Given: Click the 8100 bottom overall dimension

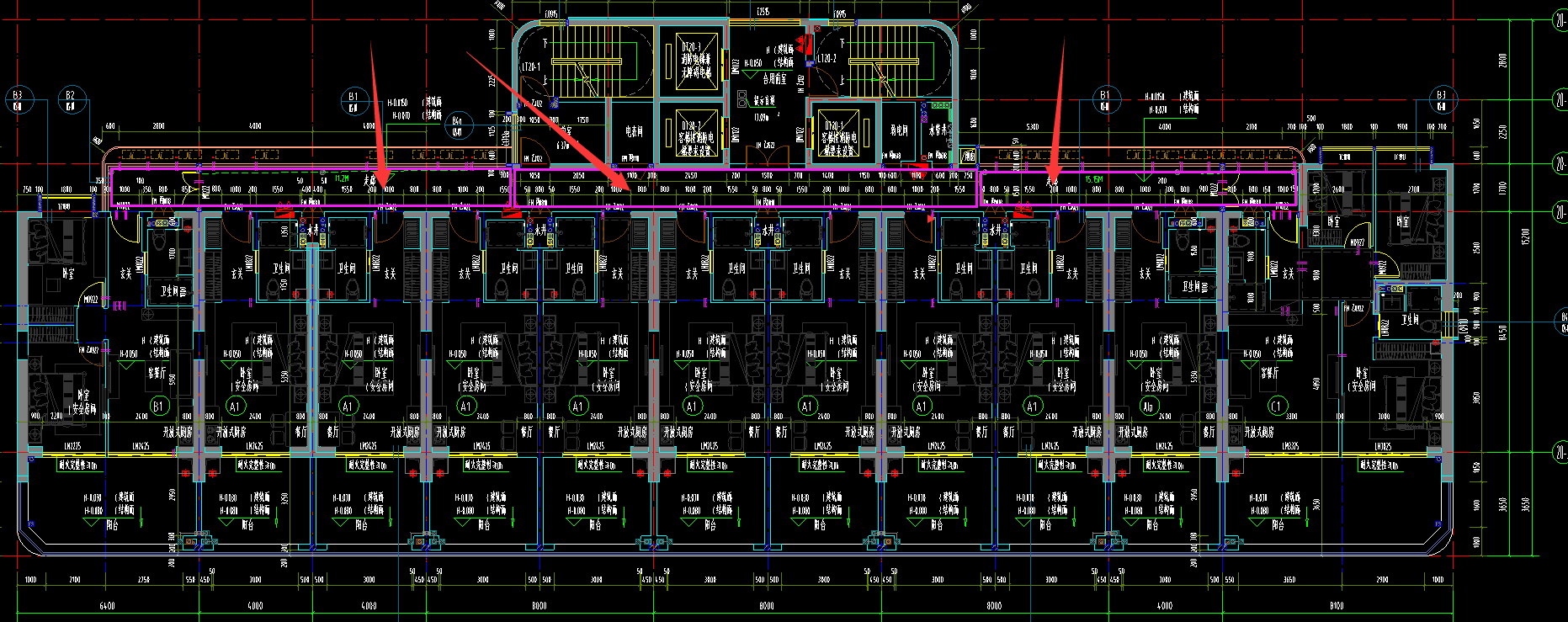Looking at the screenshot, I should pos(1336,605).
